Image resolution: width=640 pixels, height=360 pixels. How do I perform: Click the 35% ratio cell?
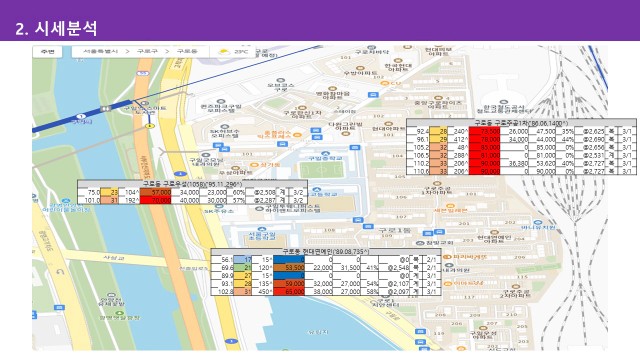coord(565,131)
